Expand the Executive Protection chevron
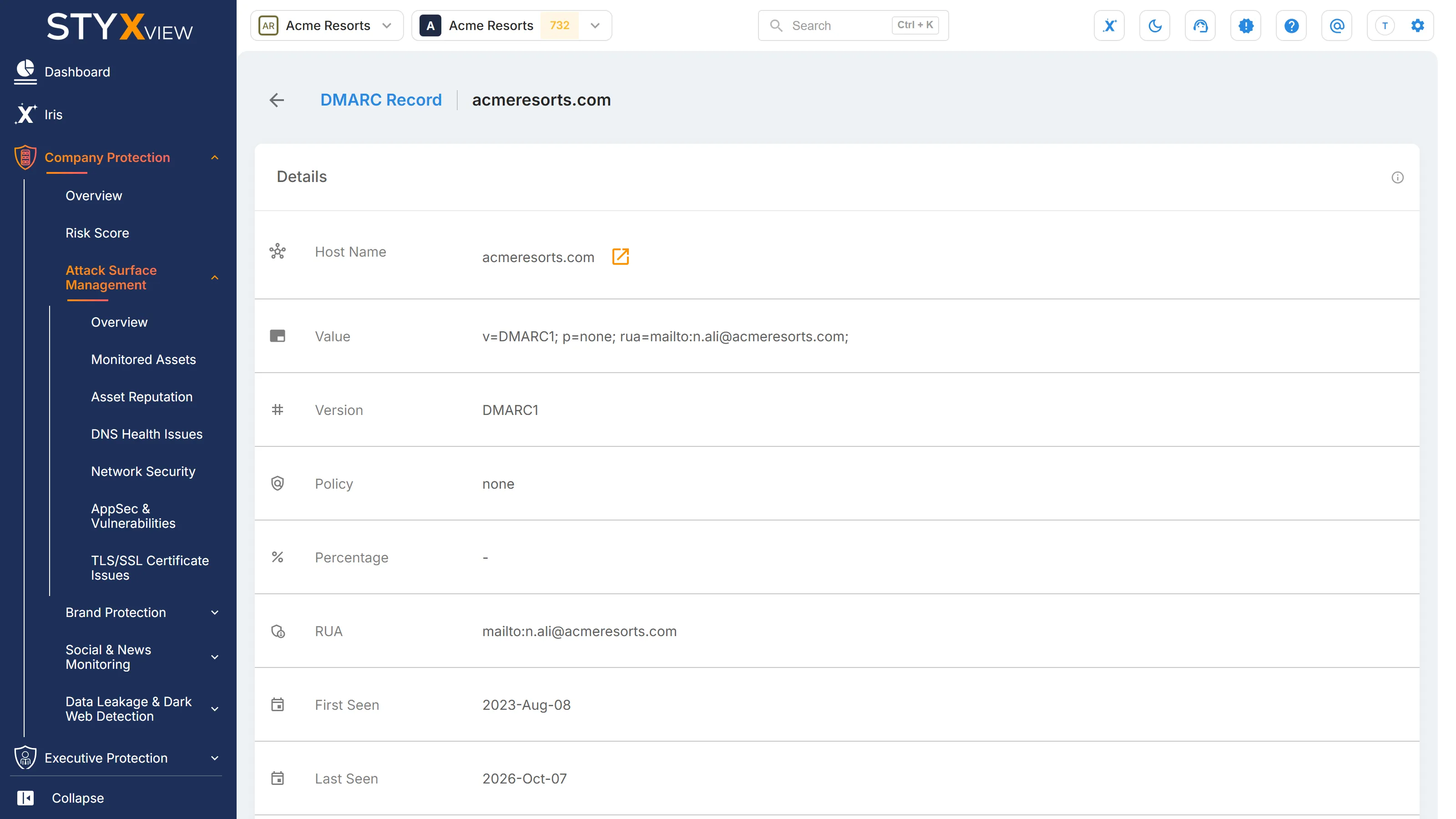 pyautogui.click(x=215, y=758)
